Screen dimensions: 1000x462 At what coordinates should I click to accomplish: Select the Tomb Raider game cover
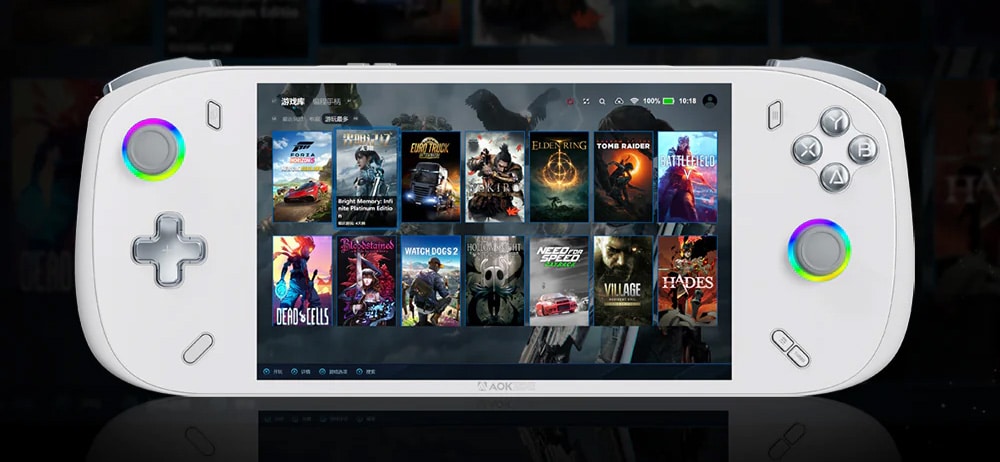(623, 176)
